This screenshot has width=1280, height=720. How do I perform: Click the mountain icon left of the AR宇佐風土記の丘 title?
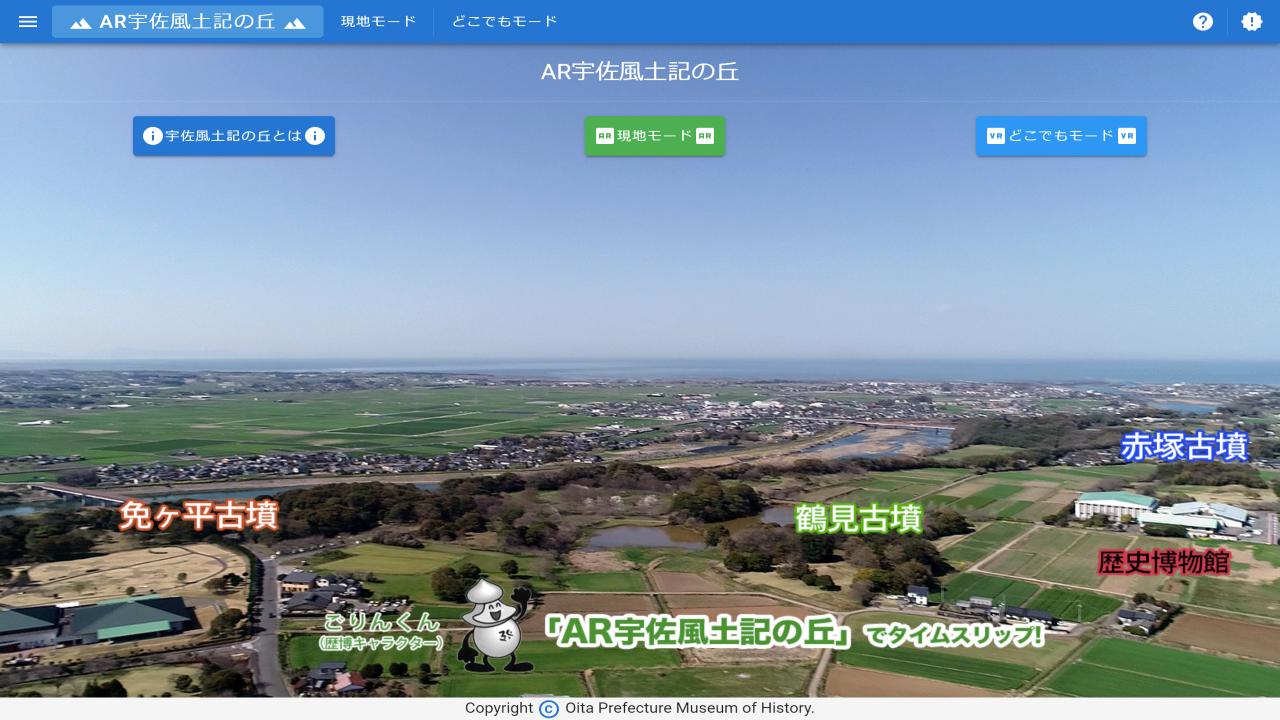(x=80, y=22)
